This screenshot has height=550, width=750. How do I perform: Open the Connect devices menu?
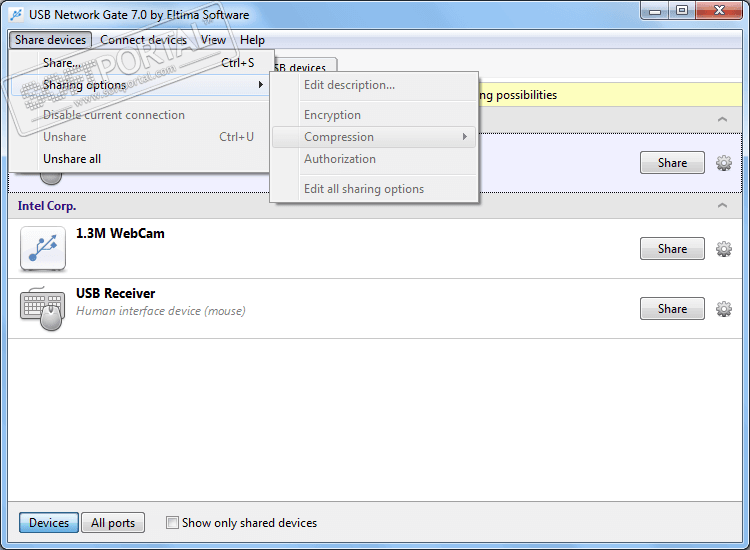(x=143, y=40)
